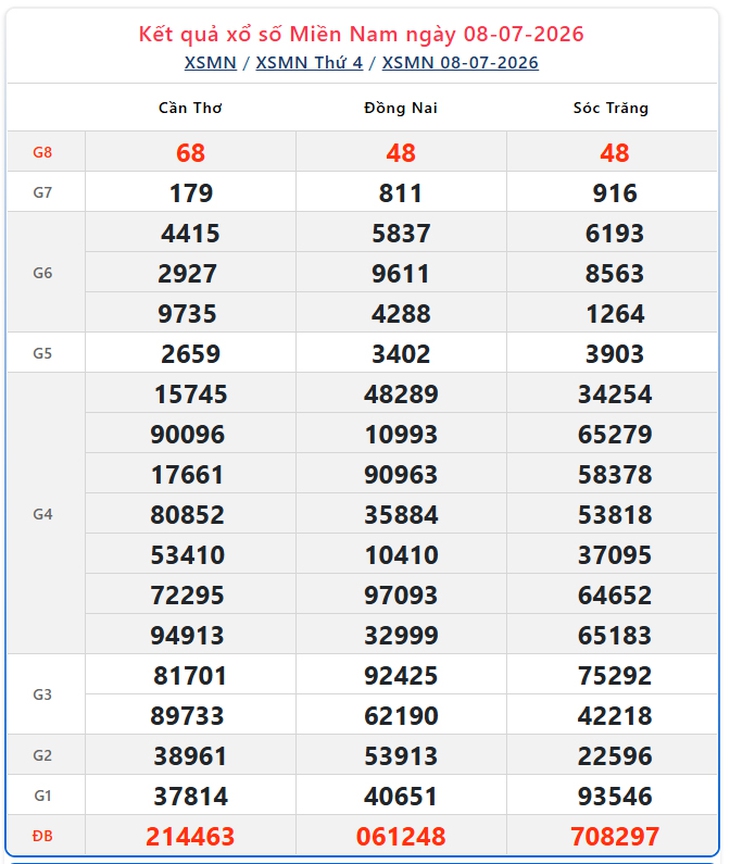Click the G6 prize row label
The width and height of the screenshot is (730, 864).
[42, 273]
